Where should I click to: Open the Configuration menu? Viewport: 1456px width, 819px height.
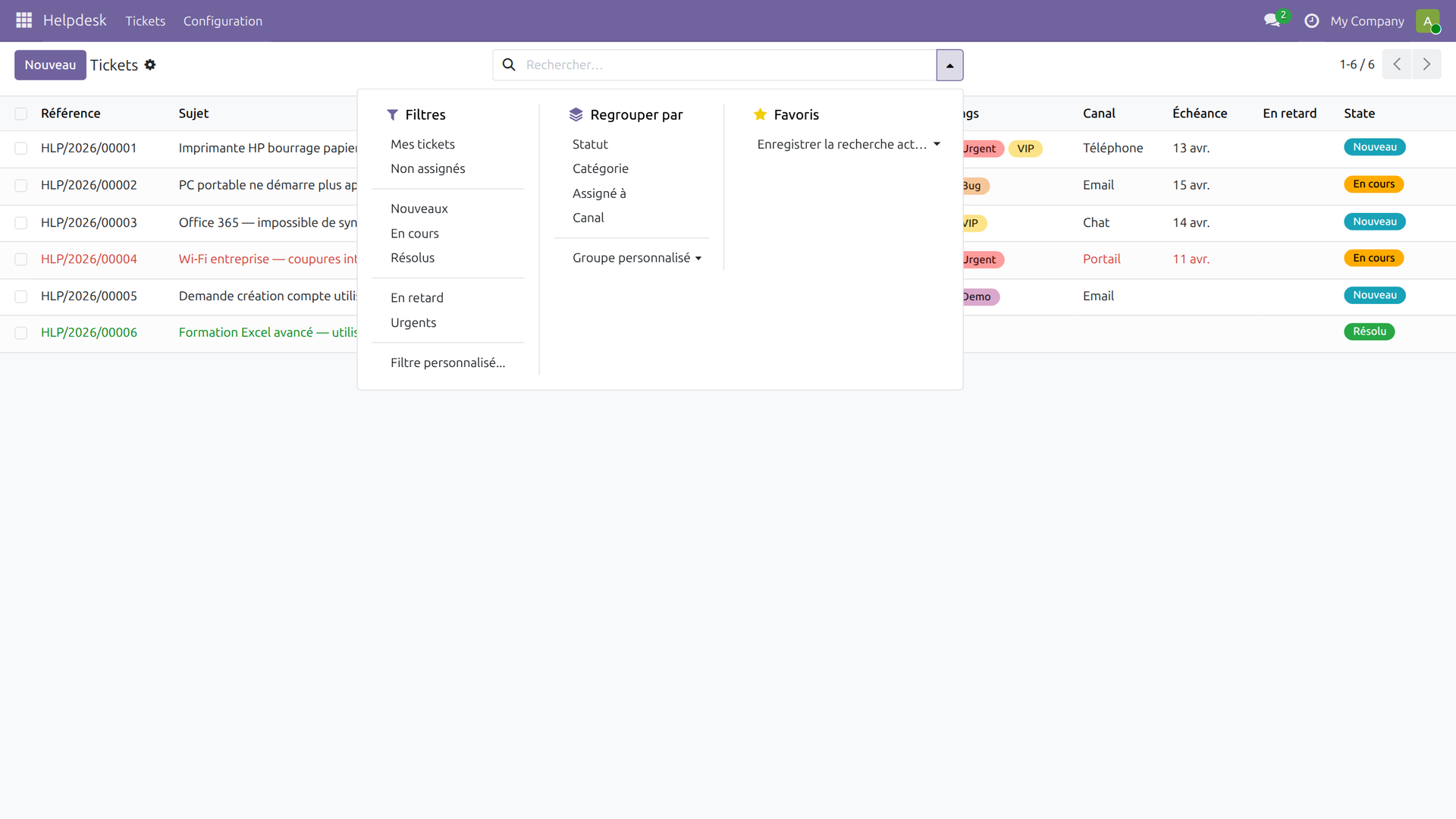tap(222, 20)
